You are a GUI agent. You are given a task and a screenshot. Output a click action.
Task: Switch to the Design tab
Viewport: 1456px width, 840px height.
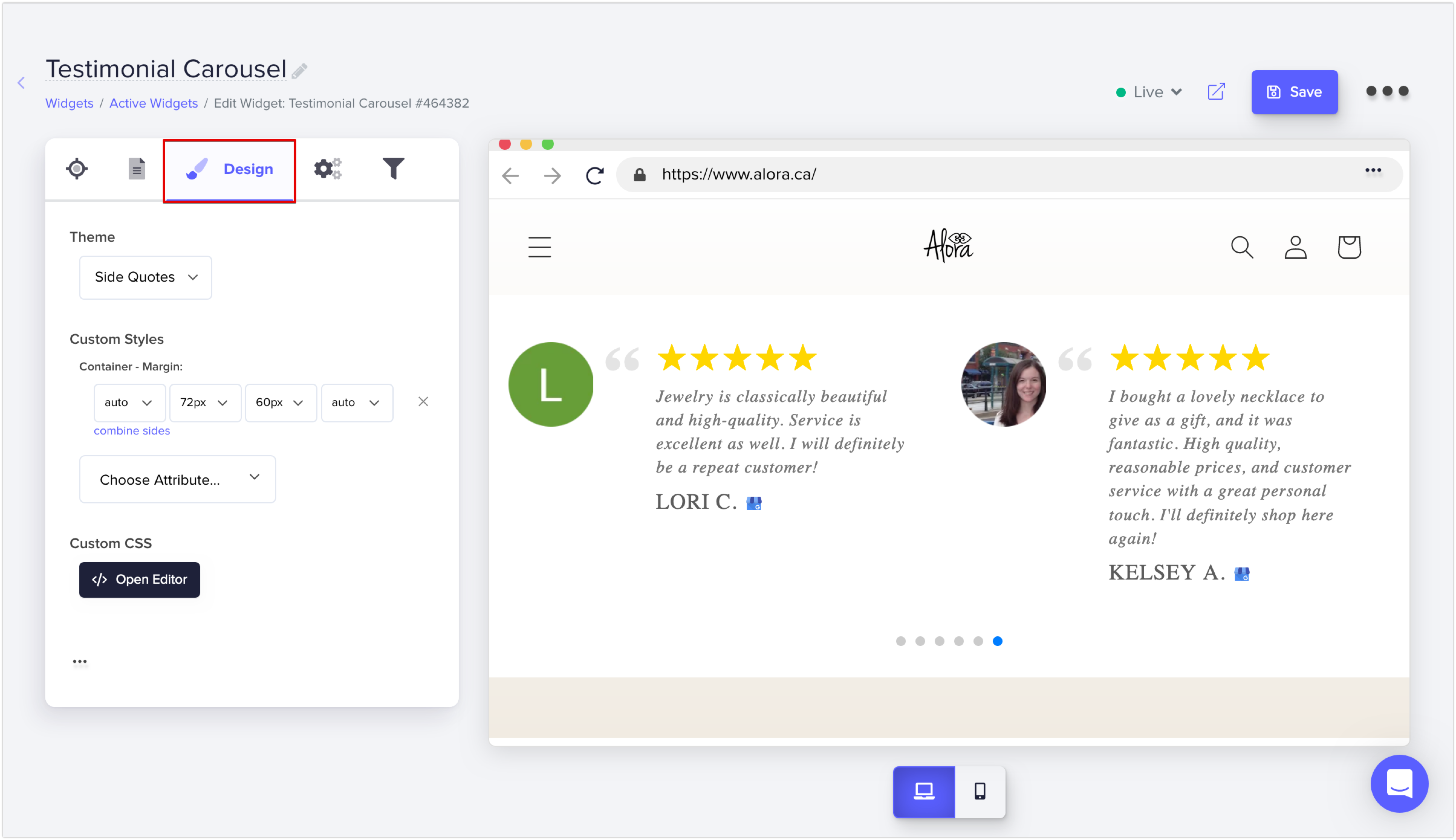229,169
